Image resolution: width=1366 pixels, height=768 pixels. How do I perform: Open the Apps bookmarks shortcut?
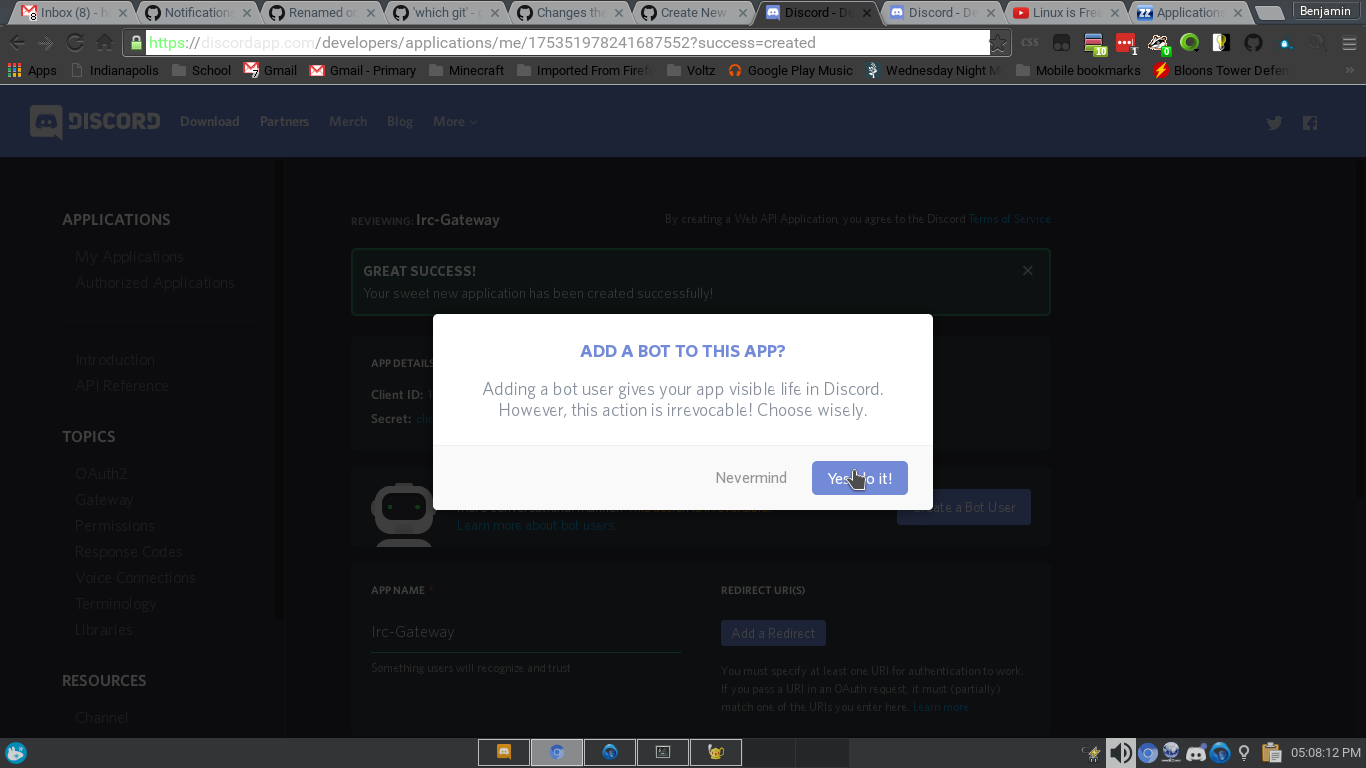click(x=32, y=71)
